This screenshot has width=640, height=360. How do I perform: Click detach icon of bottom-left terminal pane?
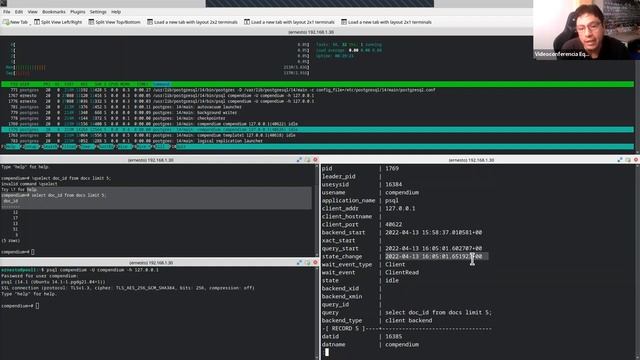click(x=307, y=262)
